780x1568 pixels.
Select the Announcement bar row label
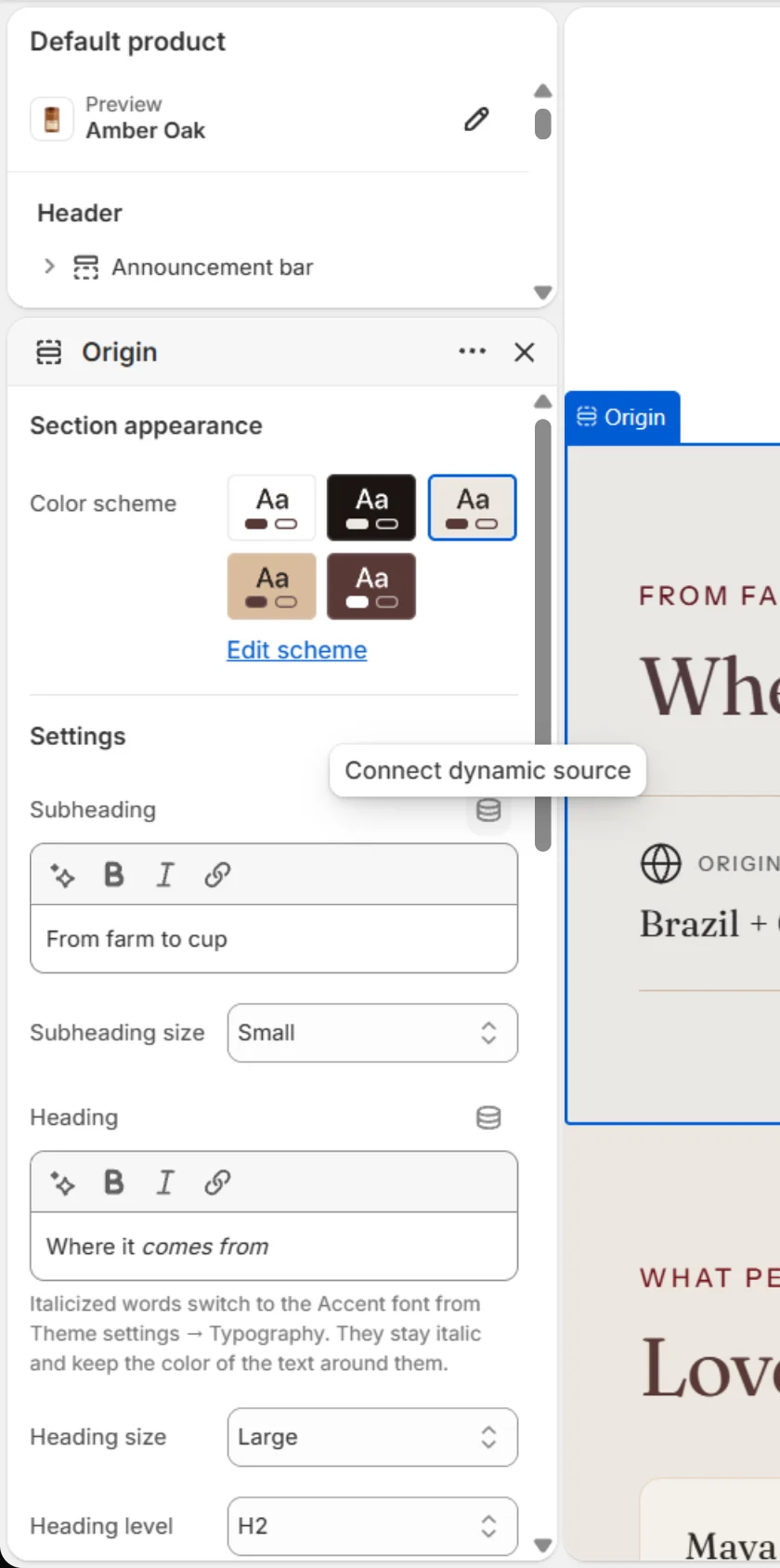coord(213,268)
